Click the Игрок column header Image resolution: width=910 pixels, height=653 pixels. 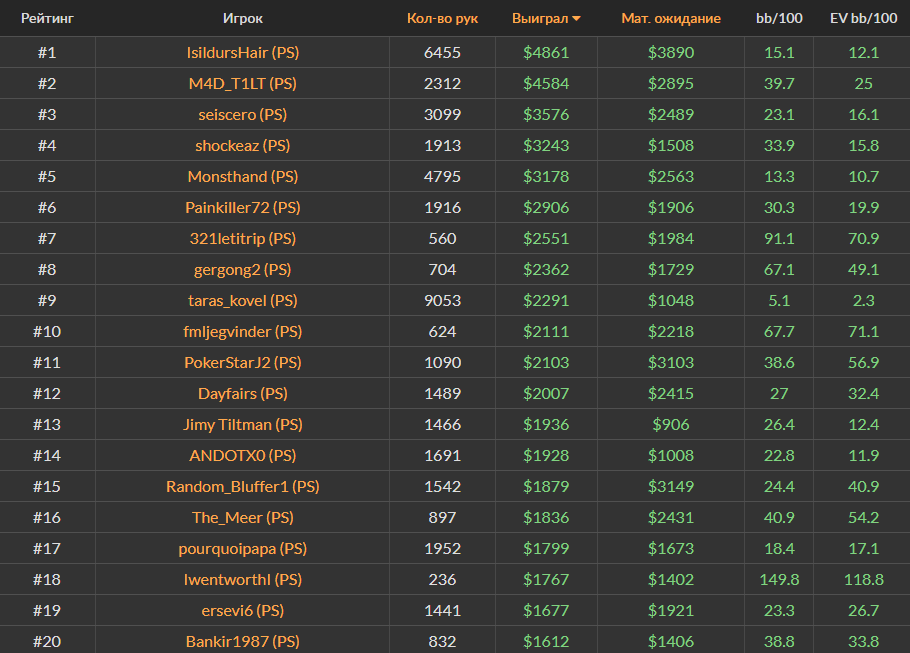[243, 19]
